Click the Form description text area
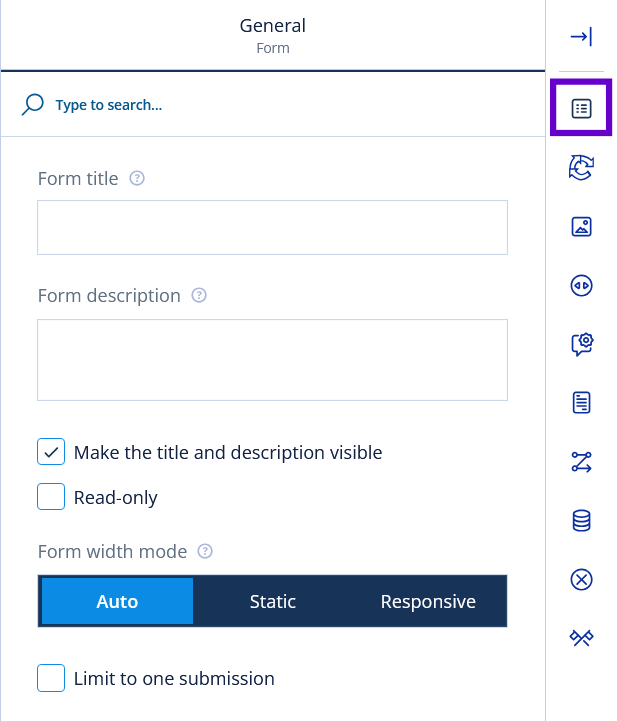This screenshot has height=721, width=617. coord(272,360)
